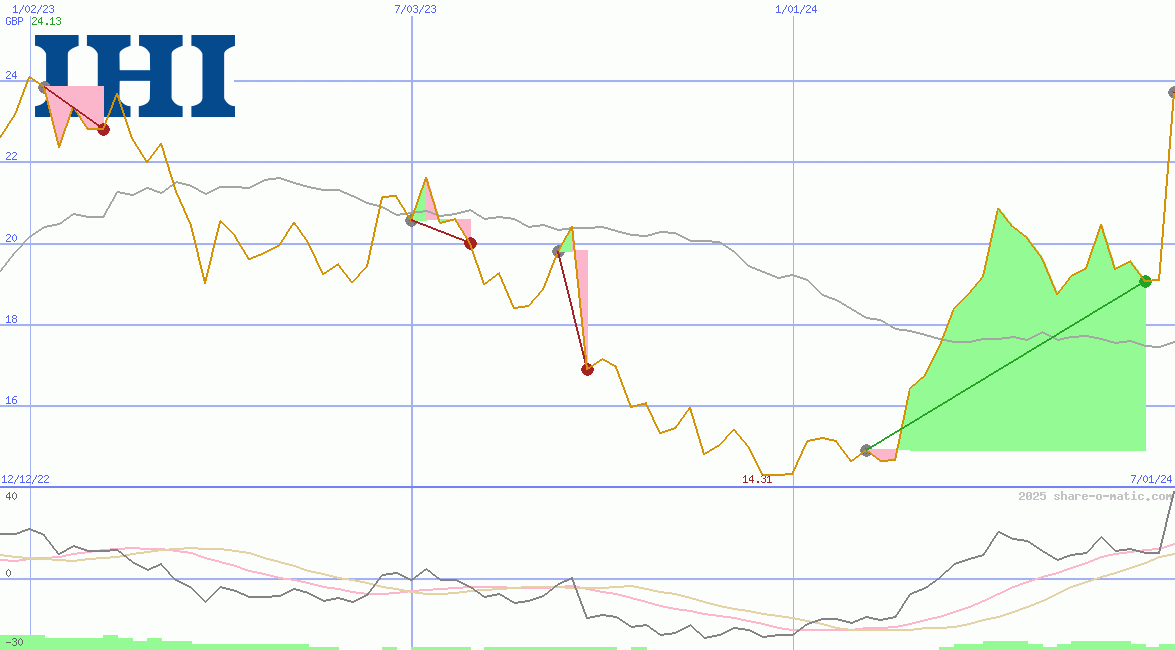The image size is (1175, 650).
Task: Click the lowest red marker around 16.7
Action: (587, 369)
